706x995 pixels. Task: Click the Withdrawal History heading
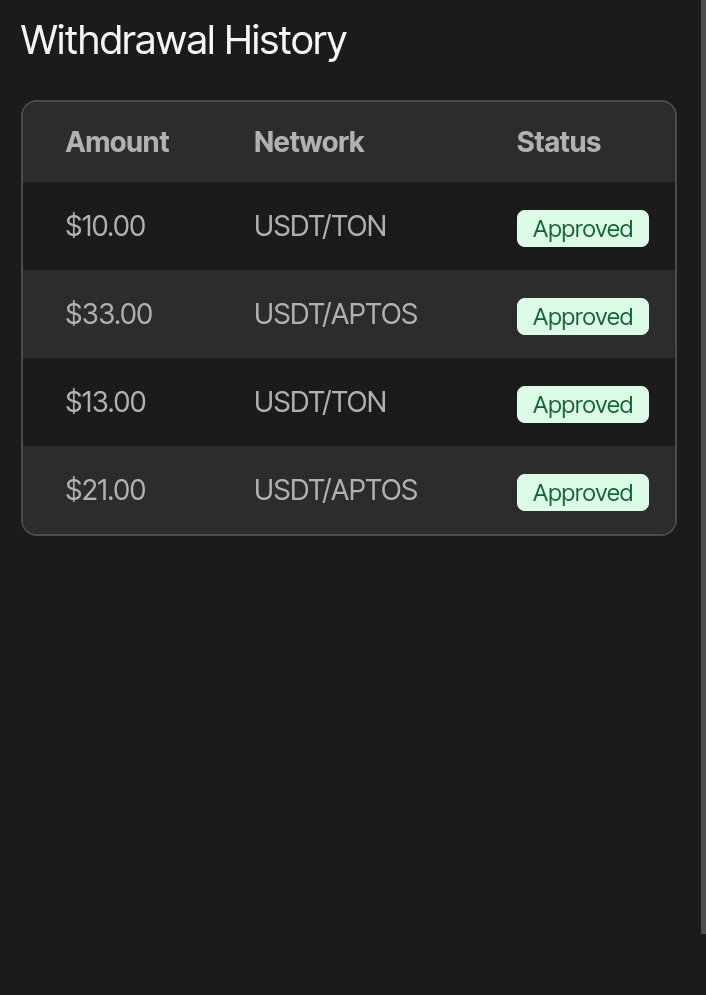[x=183, y=41]
